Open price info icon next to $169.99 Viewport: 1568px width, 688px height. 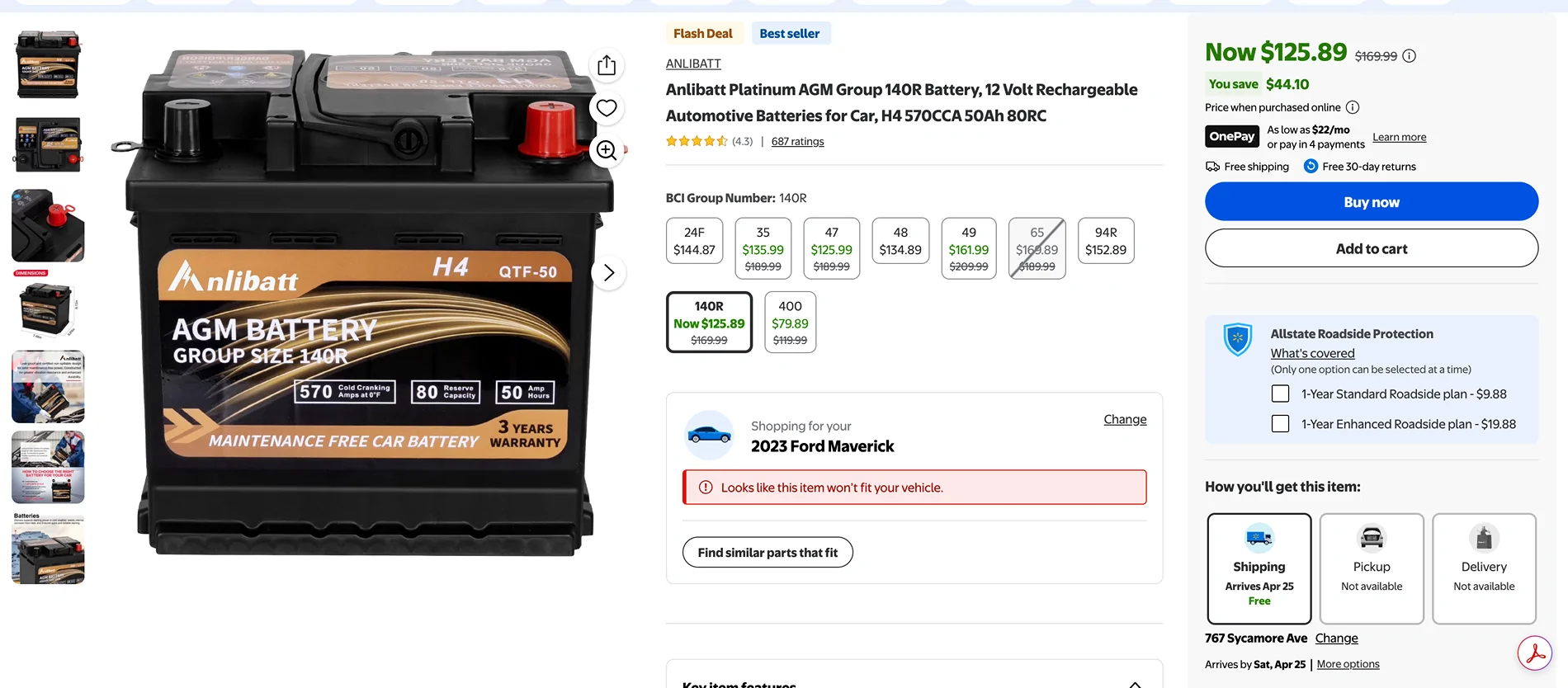click(x=1410, y=56)
